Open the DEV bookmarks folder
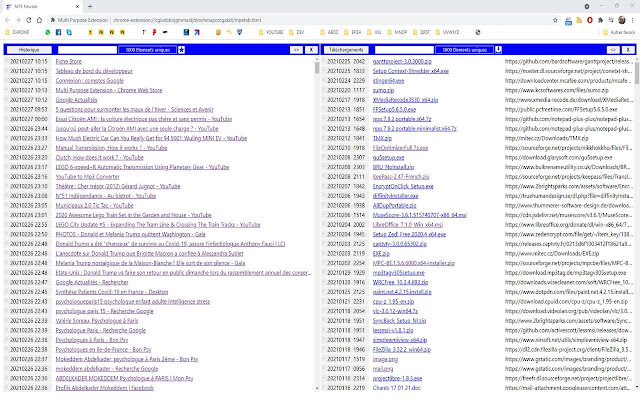 pos(296,32)
